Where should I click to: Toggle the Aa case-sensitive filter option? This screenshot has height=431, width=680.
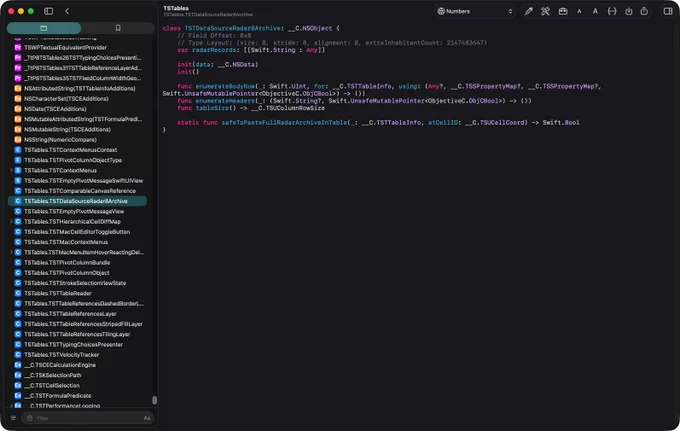[x=147, y=418]
